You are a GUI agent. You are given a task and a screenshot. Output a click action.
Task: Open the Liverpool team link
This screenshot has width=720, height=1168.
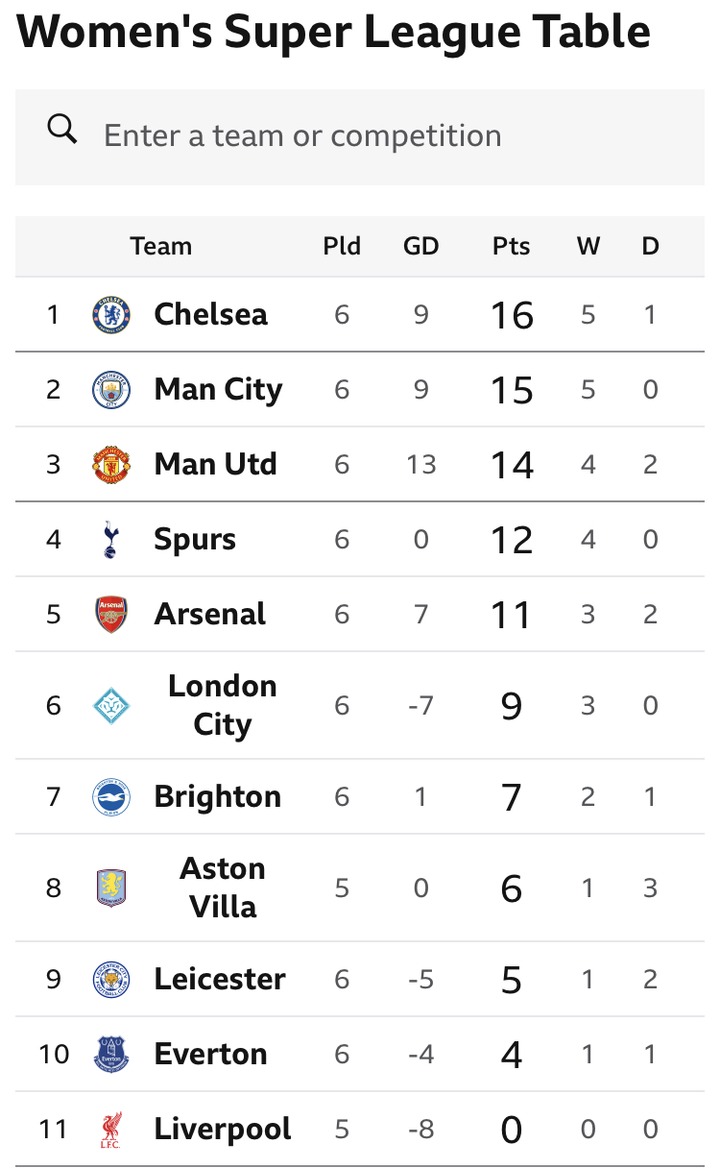point(223,1130)
